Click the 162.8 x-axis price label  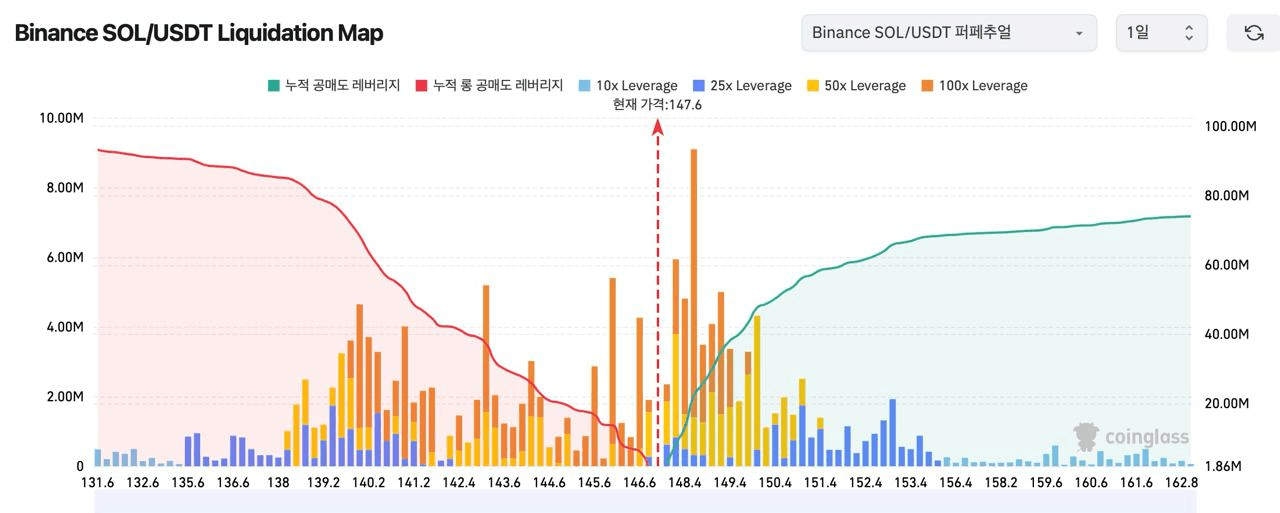1182,482
